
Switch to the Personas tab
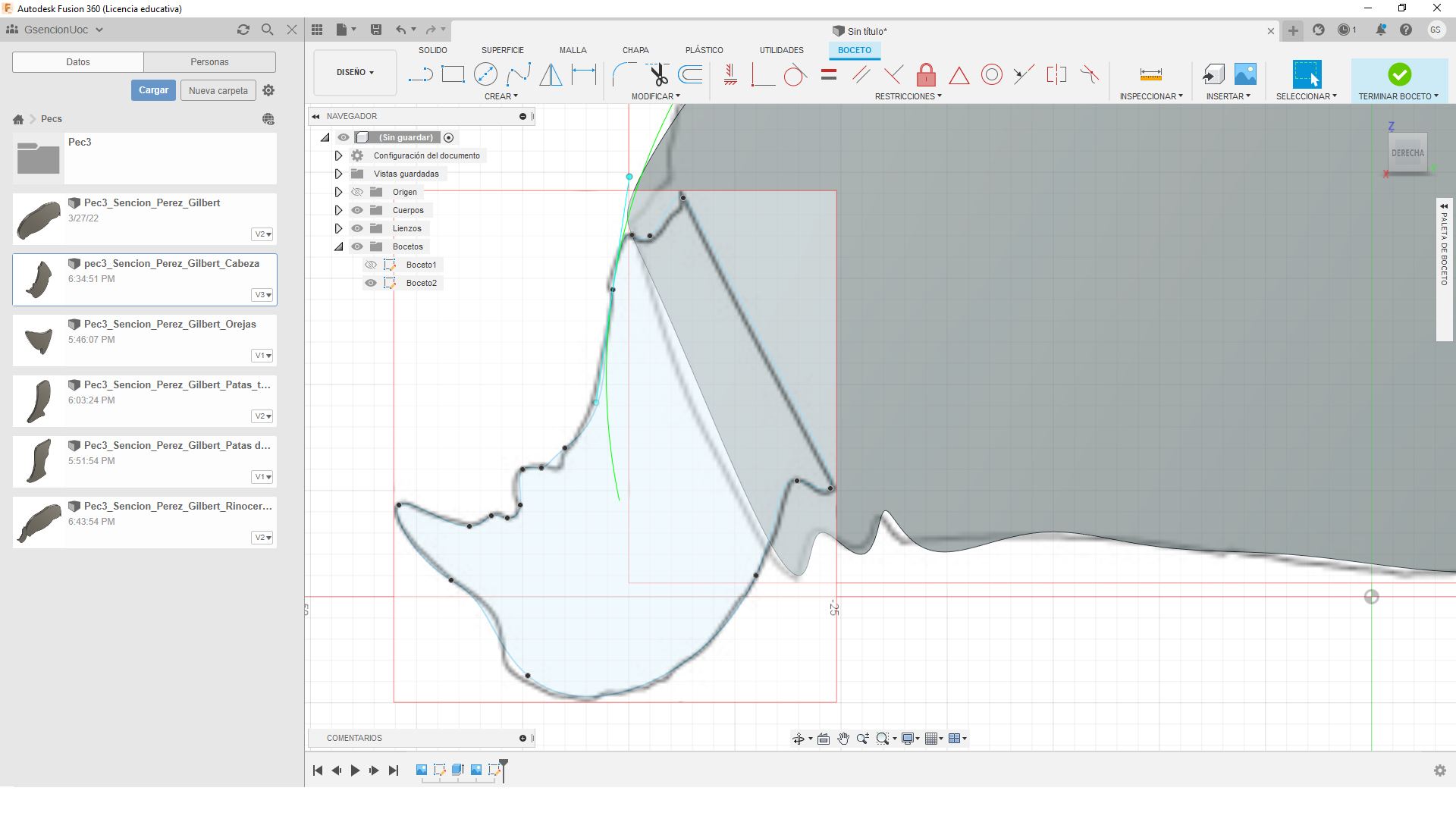(209, 62)
